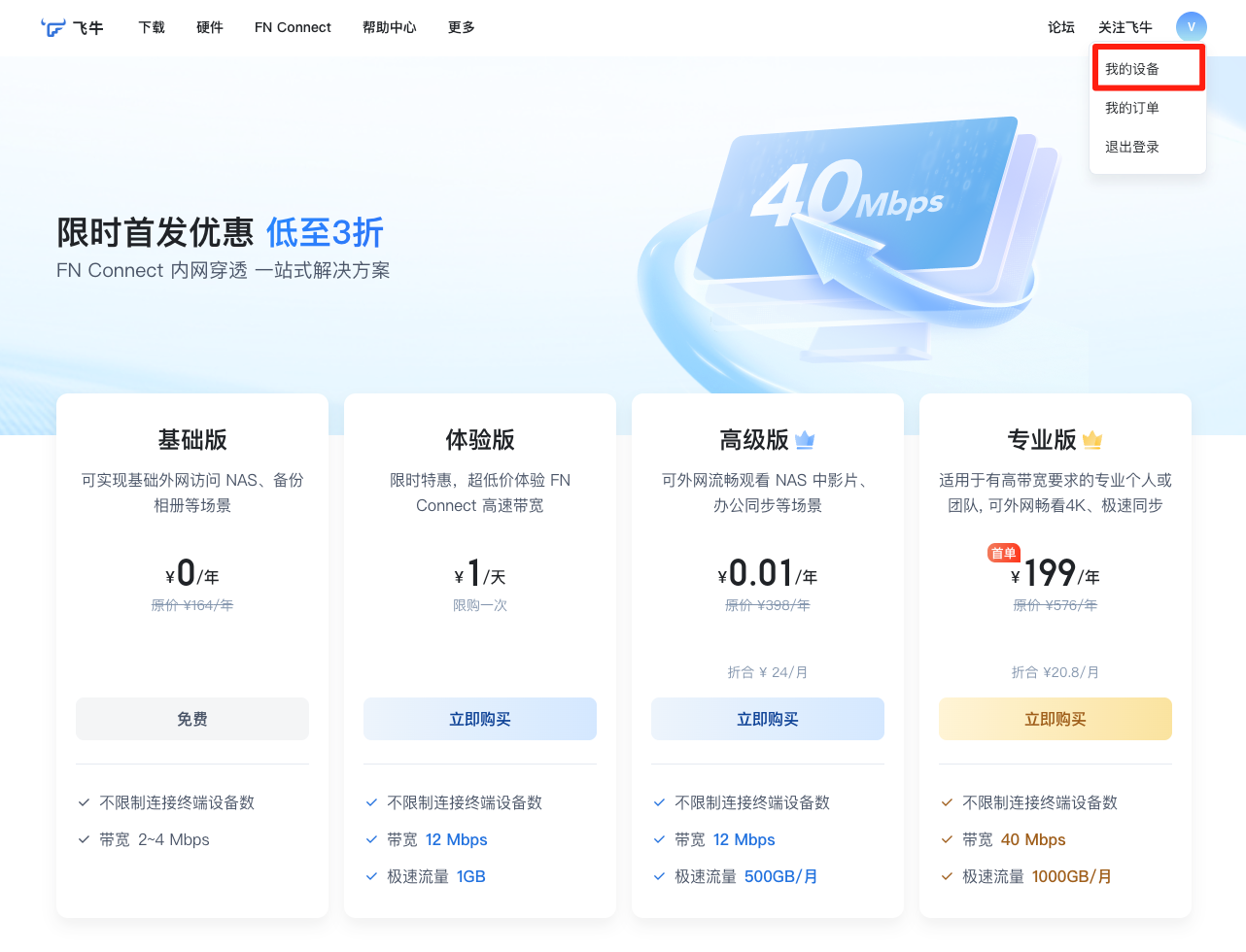Click the 高级版 plan title
1246x952 pixels.
pos(754,440)
